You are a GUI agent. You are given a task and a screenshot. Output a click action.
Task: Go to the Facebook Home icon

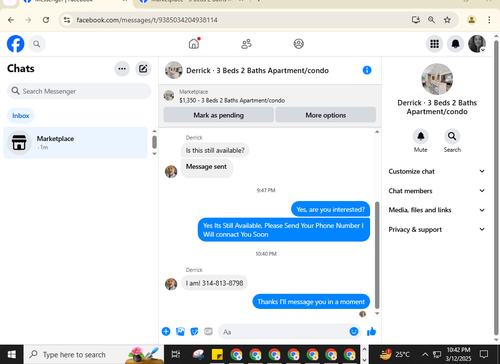(x=194, y=44)
